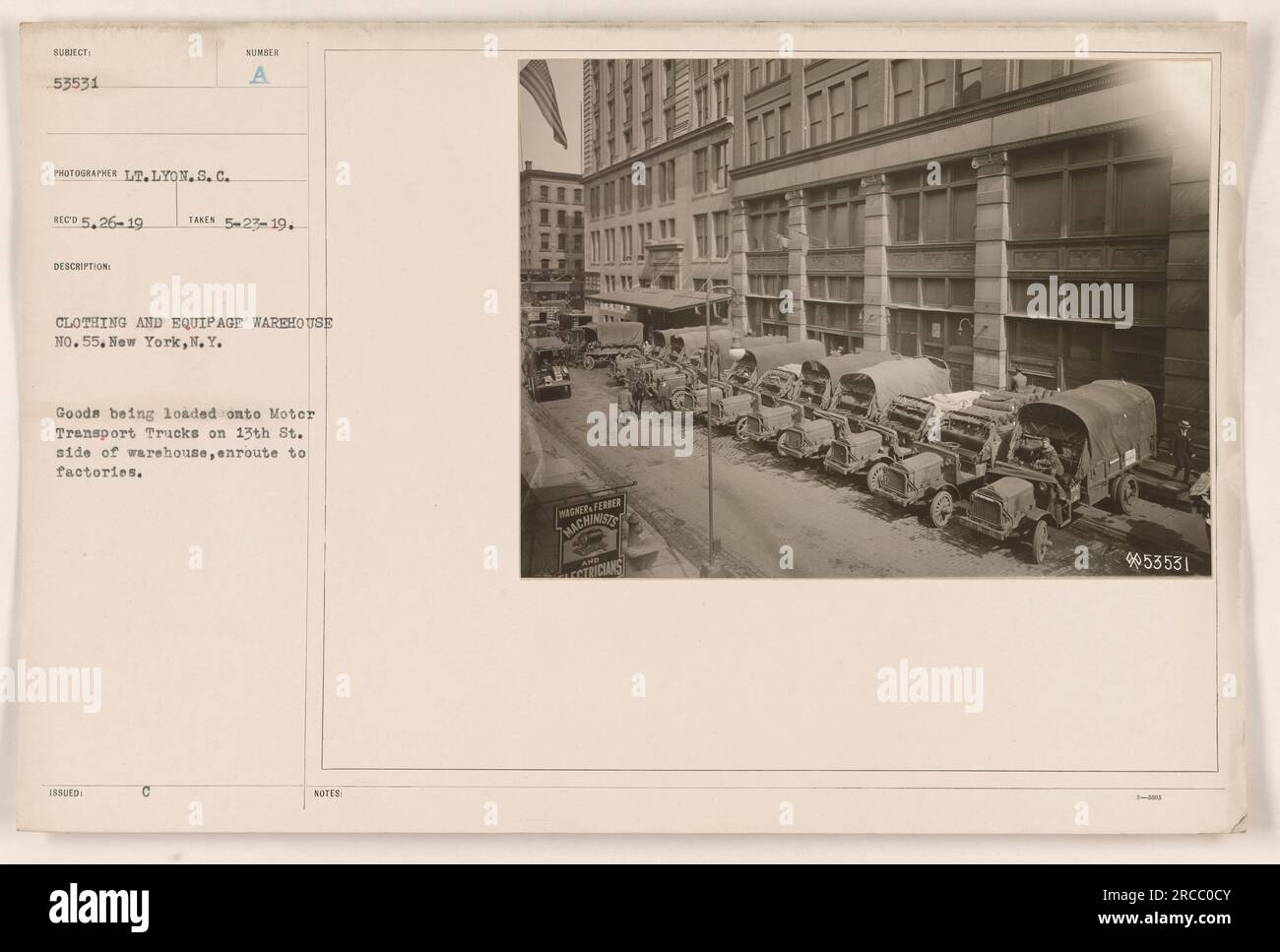Image resolution: width=1280 pixels, height=952 pixels.
Task: Click the photo number 53531 stamp
Action: 1162,562
